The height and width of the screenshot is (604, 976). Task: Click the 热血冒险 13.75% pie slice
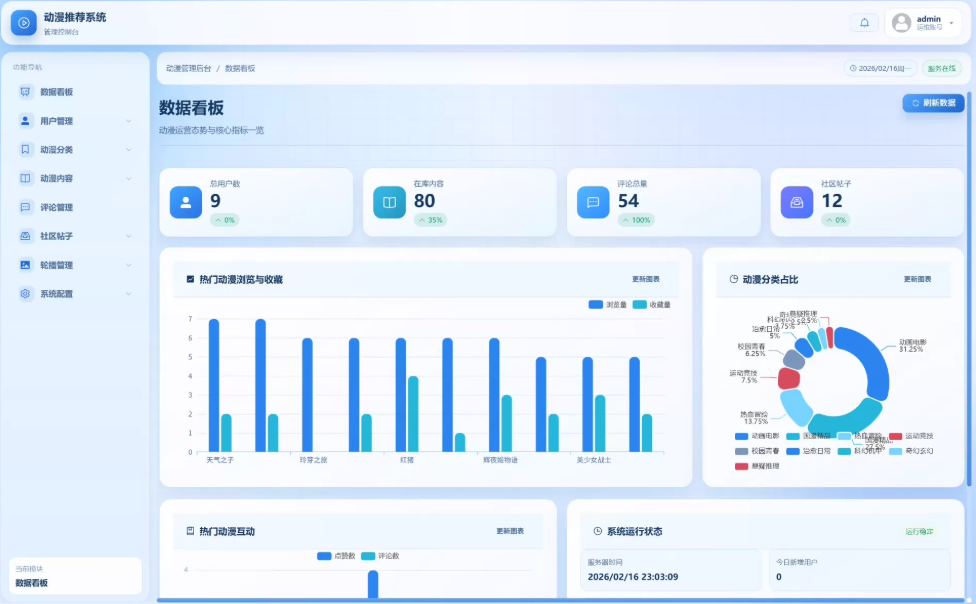[x=795, y=407]
